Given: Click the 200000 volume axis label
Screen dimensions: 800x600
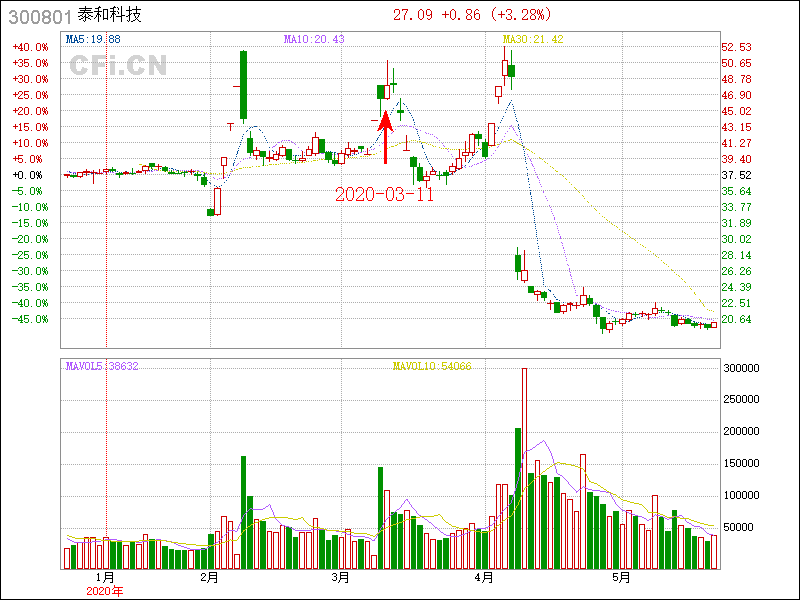Looking at the screenshot, I should [x=741, y=432].
